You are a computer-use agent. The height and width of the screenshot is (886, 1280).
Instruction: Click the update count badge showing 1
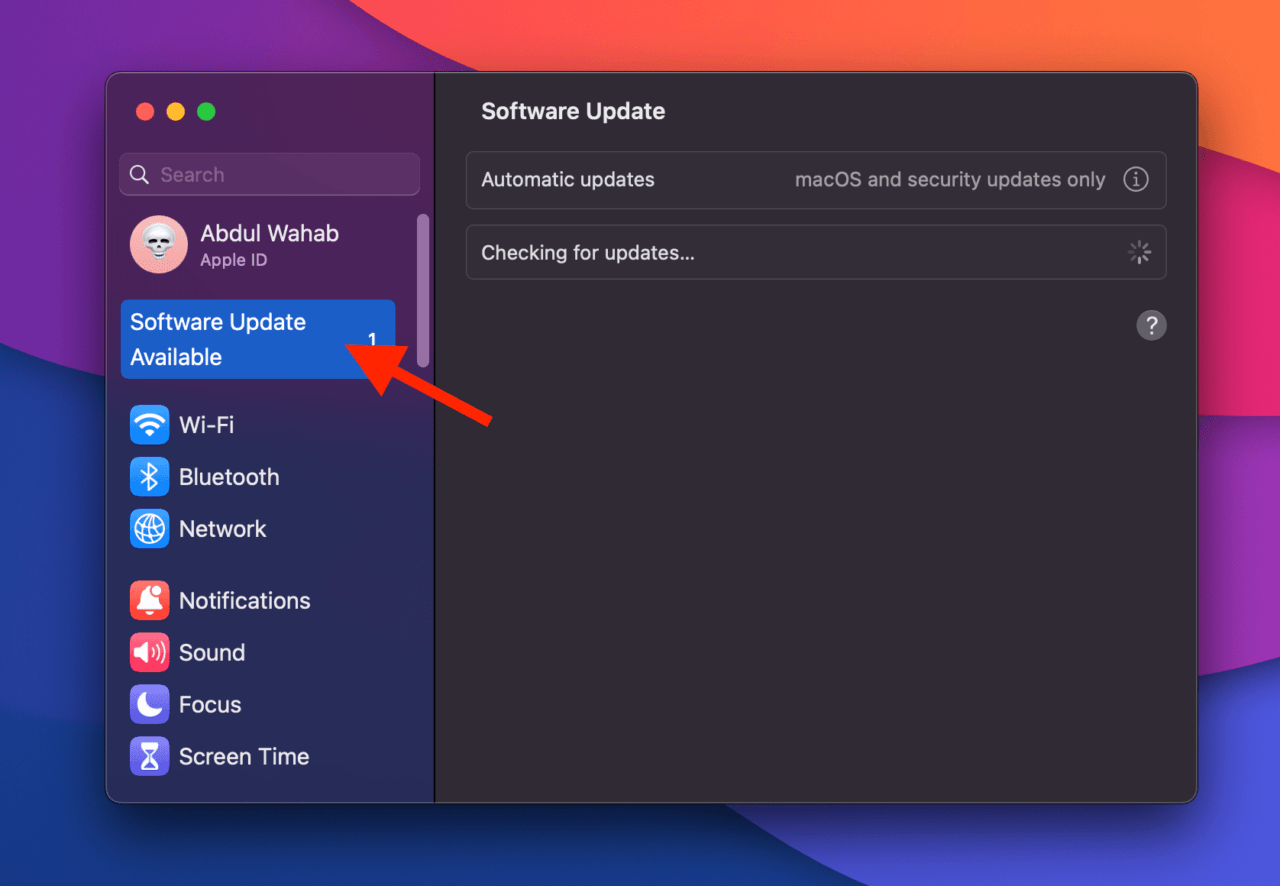click(372, 339)
